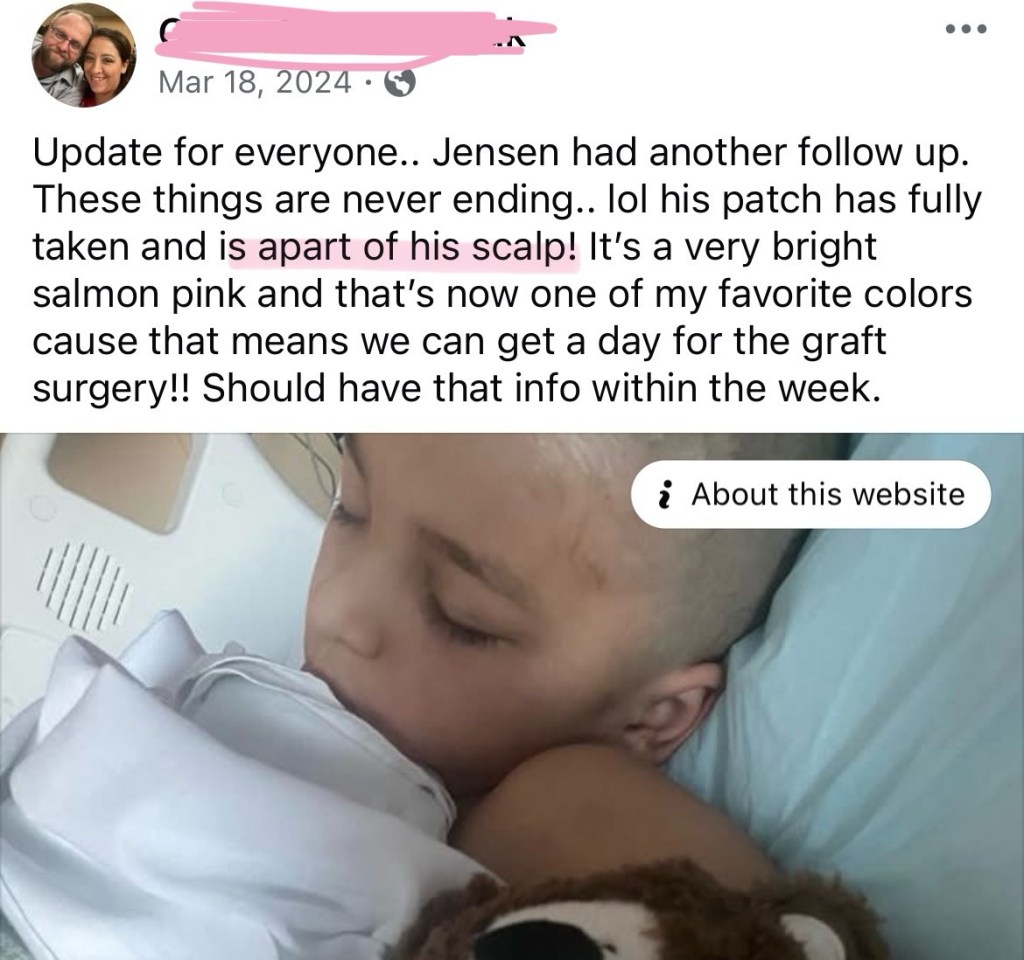1024x960 pixels.
Task: Open the Mar 18, 2024 timestamp link
Action: click(x=255, y=83)
